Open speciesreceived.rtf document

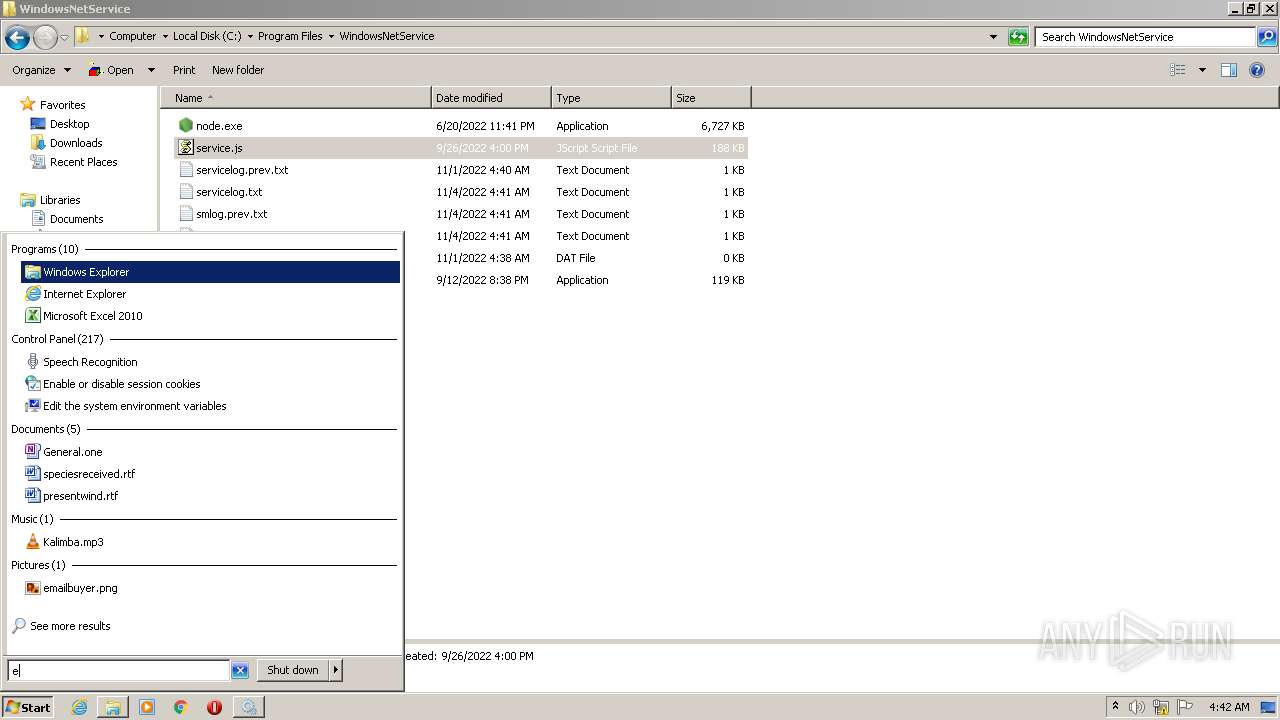coord(210,474)
